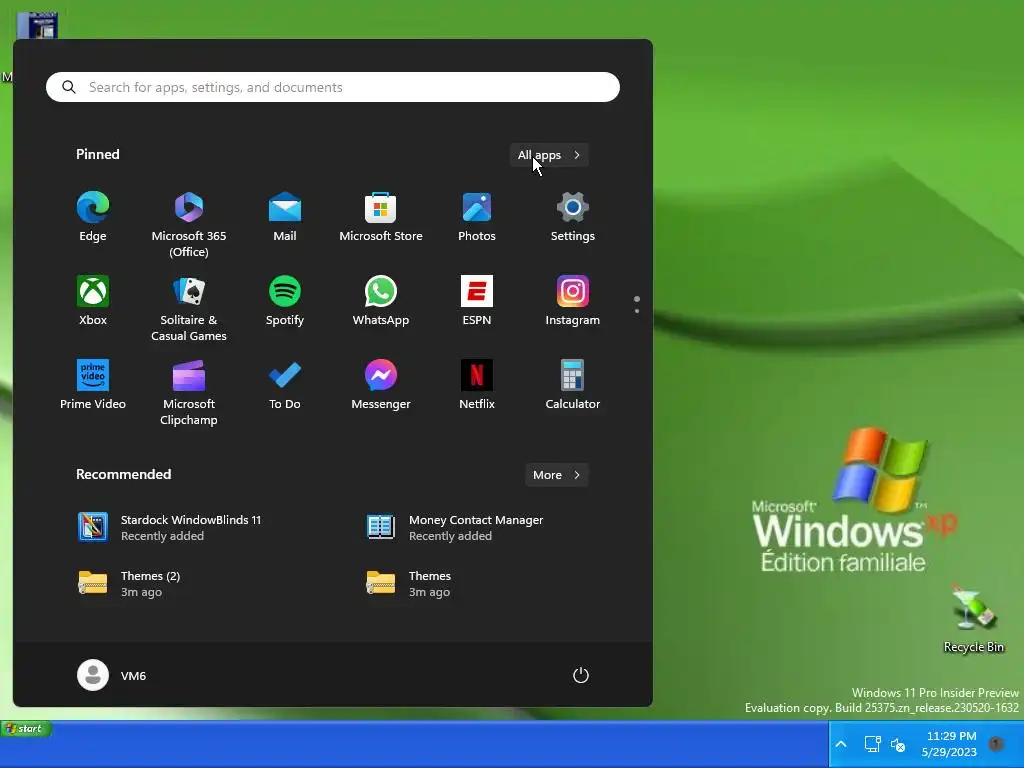Viewport: 1024px width, 768px height.
Task: Open Microsoft Store
Action: pyautogui.click(x=381, y=217)
